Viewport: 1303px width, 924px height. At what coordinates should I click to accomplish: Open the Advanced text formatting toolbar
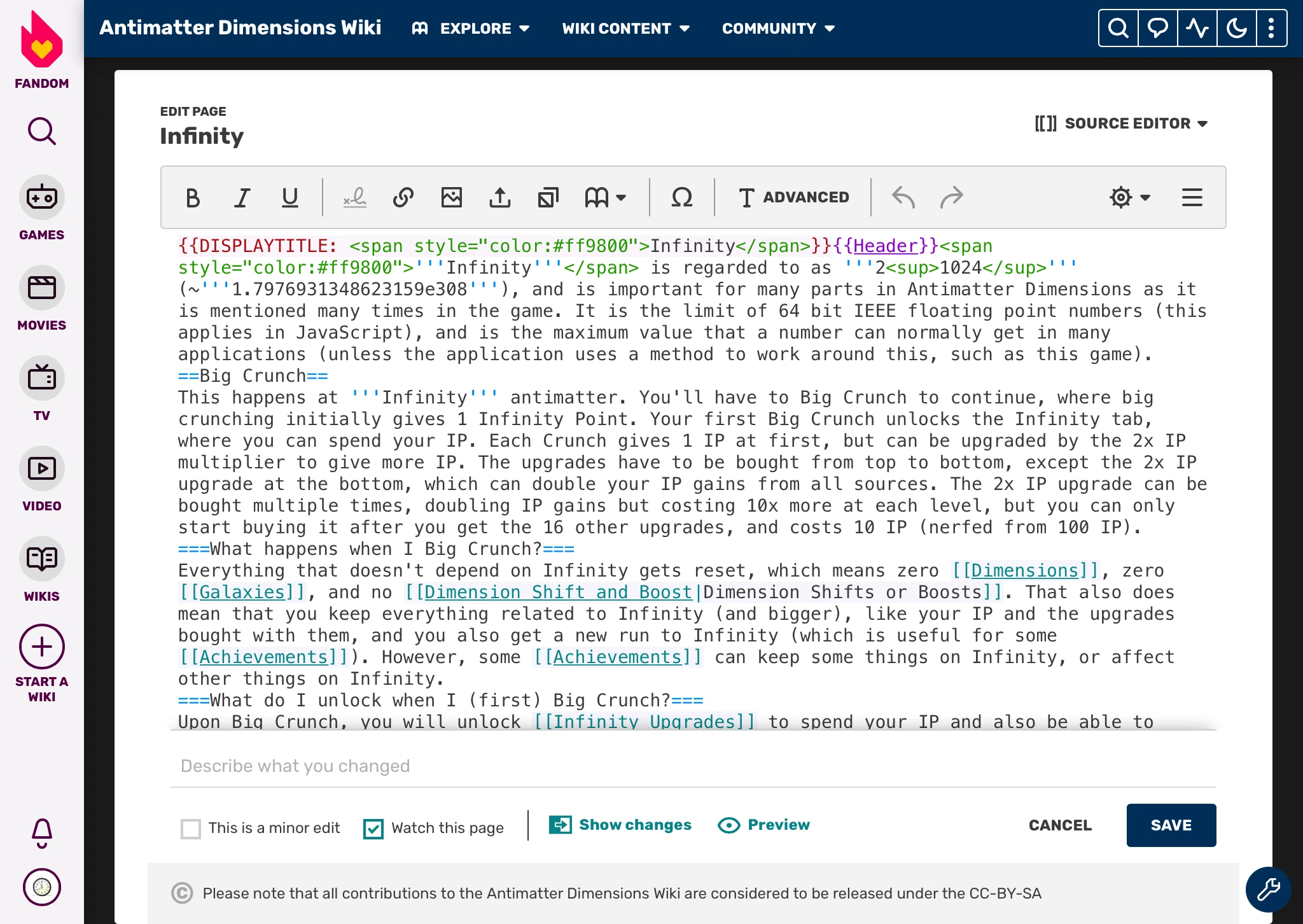[793, 198]
